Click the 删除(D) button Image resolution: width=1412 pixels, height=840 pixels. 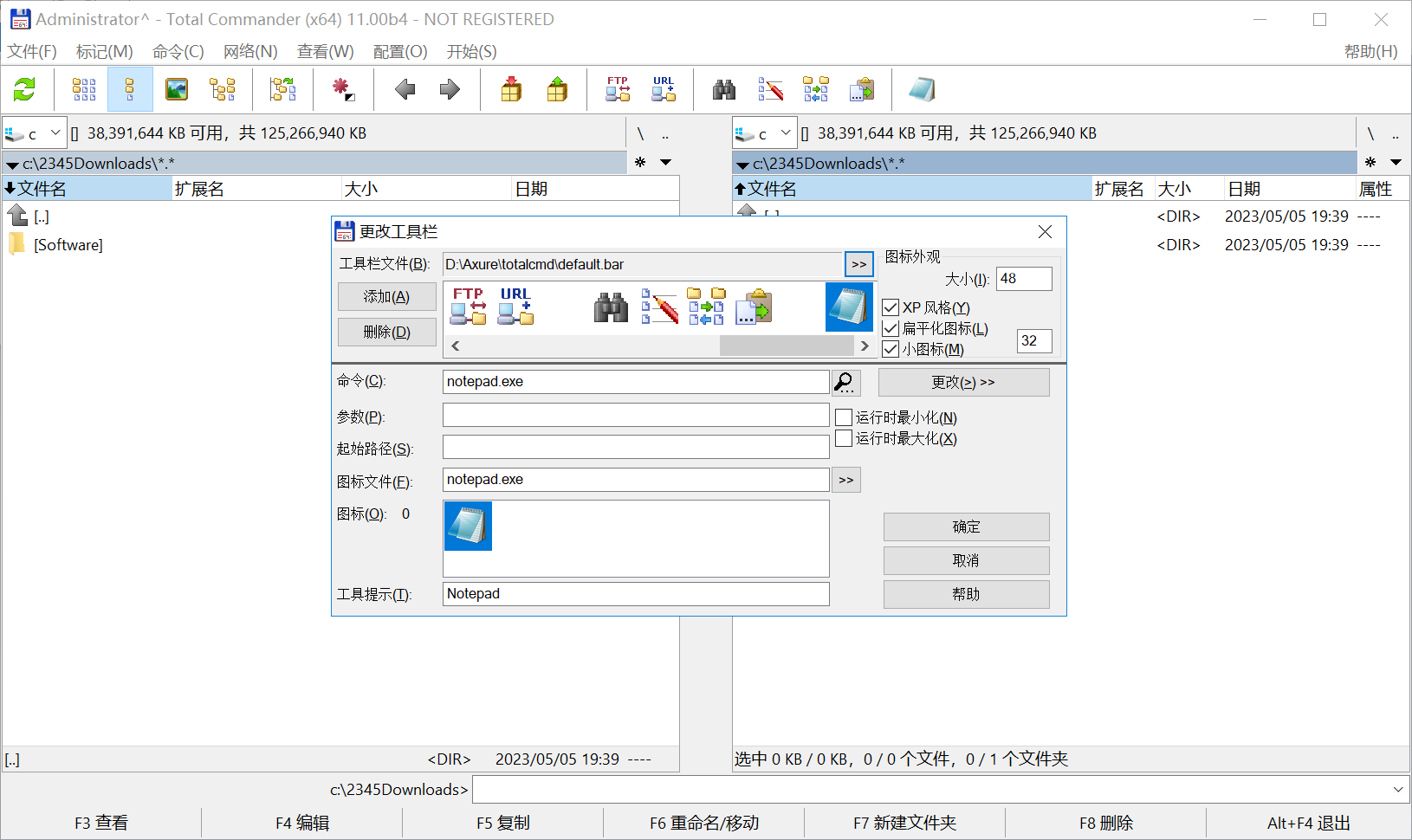pyautogui.click(x=386, y=333)
